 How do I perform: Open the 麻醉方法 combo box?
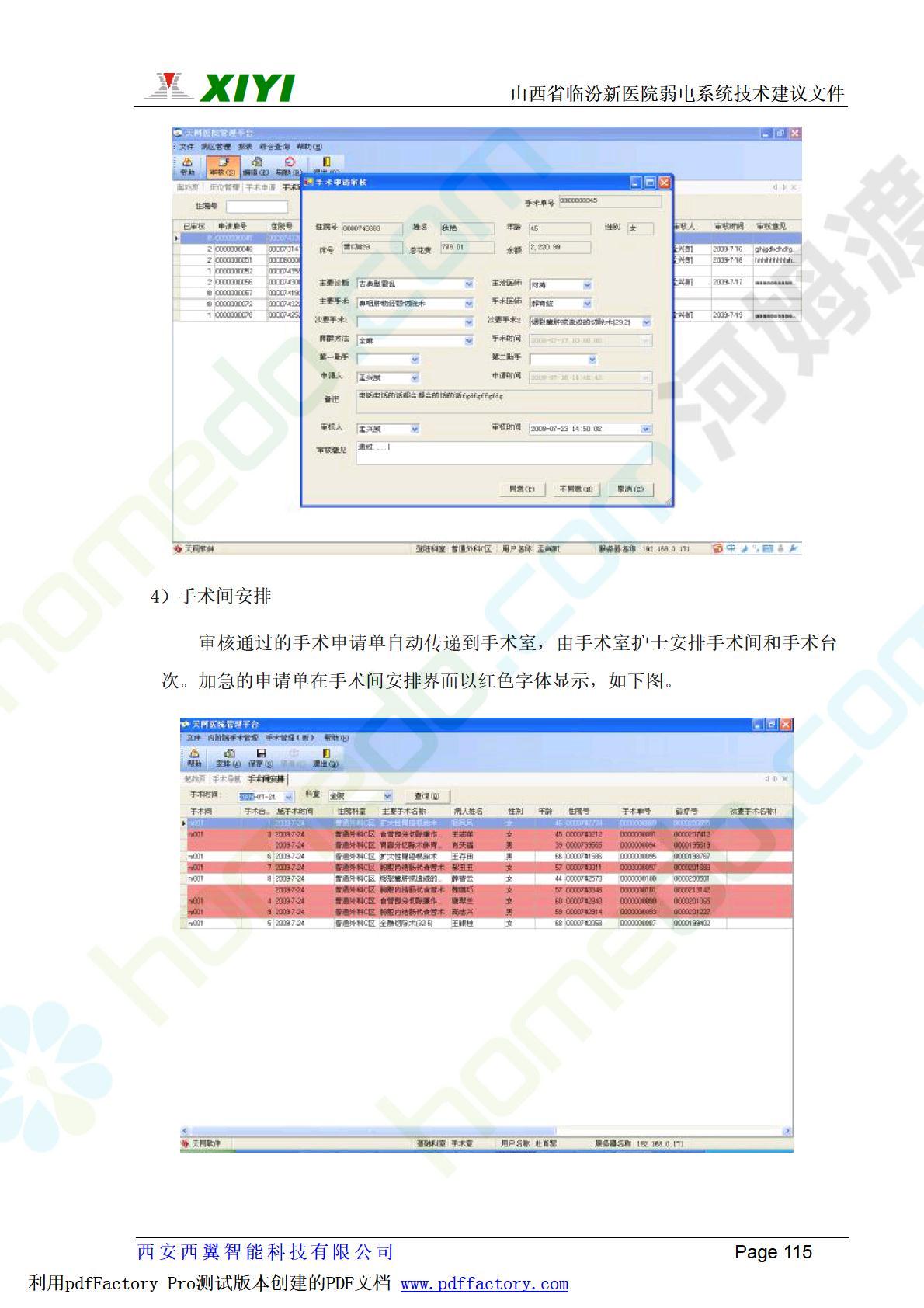(x=468, y=340)
